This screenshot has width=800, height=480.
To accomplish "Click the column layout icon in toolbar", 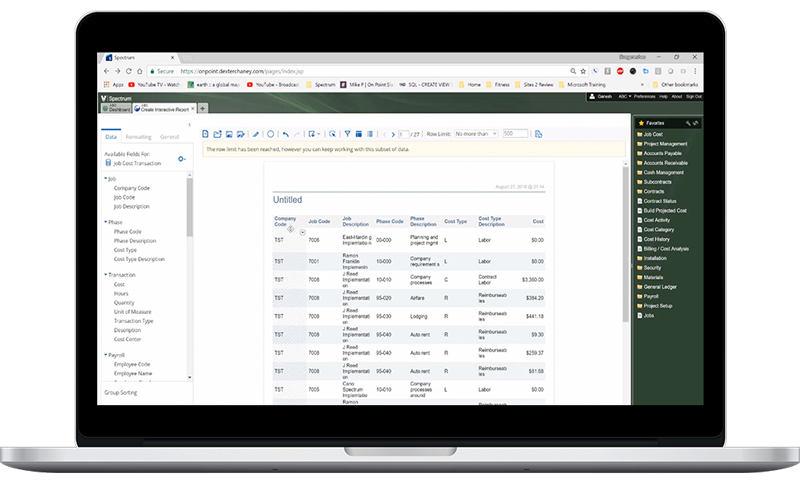I will pyautogui.click(x=370, y=134).
